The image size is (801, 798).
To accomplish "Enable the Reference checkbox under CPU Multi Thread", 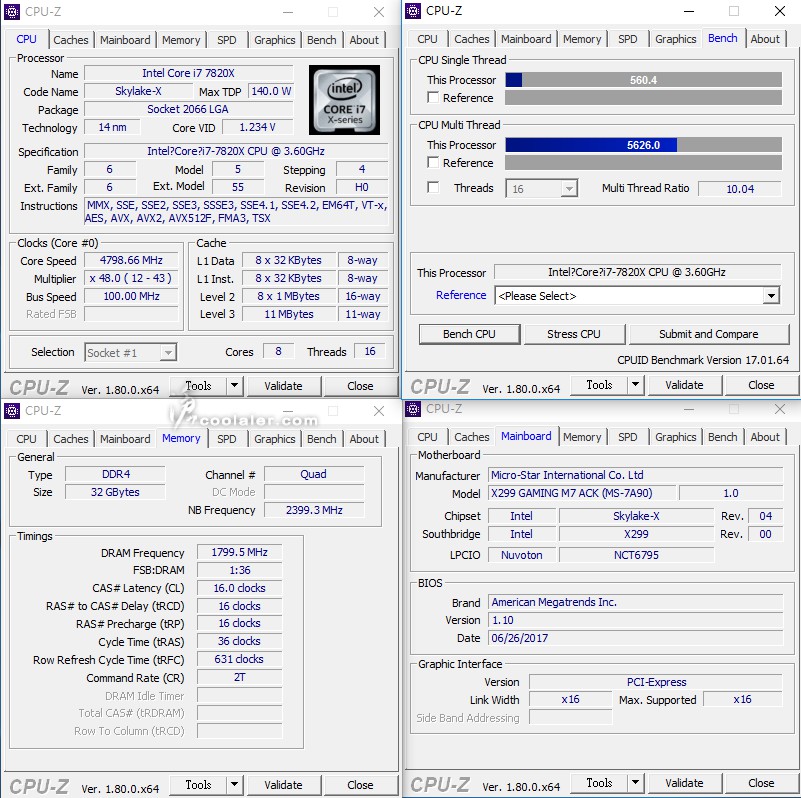I will [433, 162].
